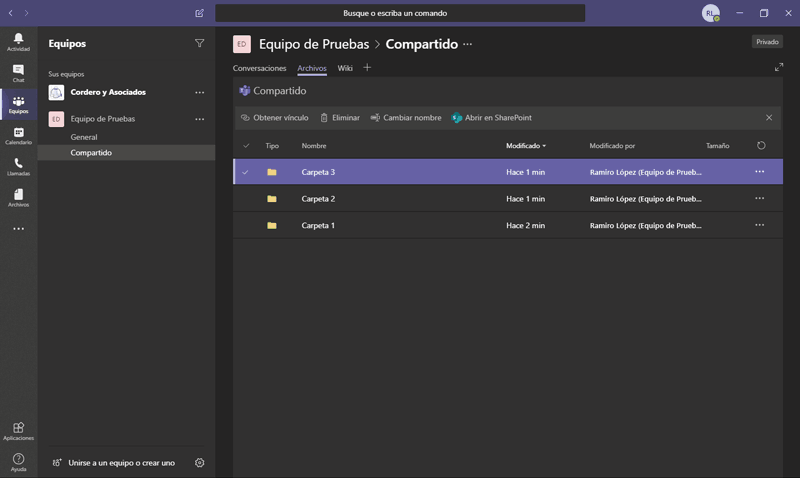Open channel options ellipsis next to Compartido

click(x=467, y=44)
